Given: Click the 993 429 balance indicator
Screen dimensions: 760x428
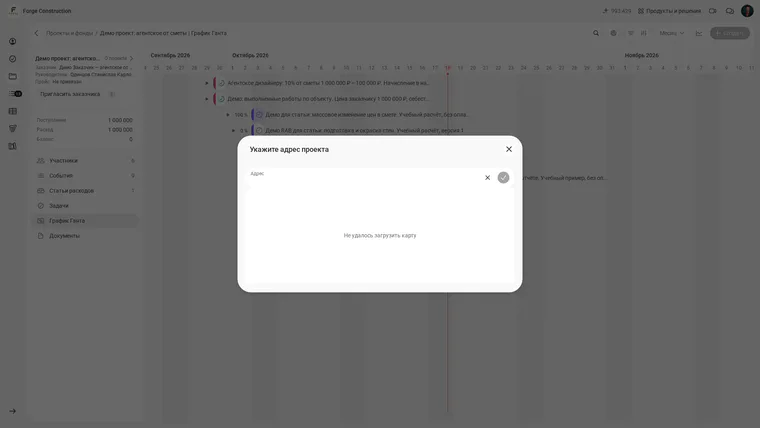Looking at the screenshot, I should click(x=617, y=11).
